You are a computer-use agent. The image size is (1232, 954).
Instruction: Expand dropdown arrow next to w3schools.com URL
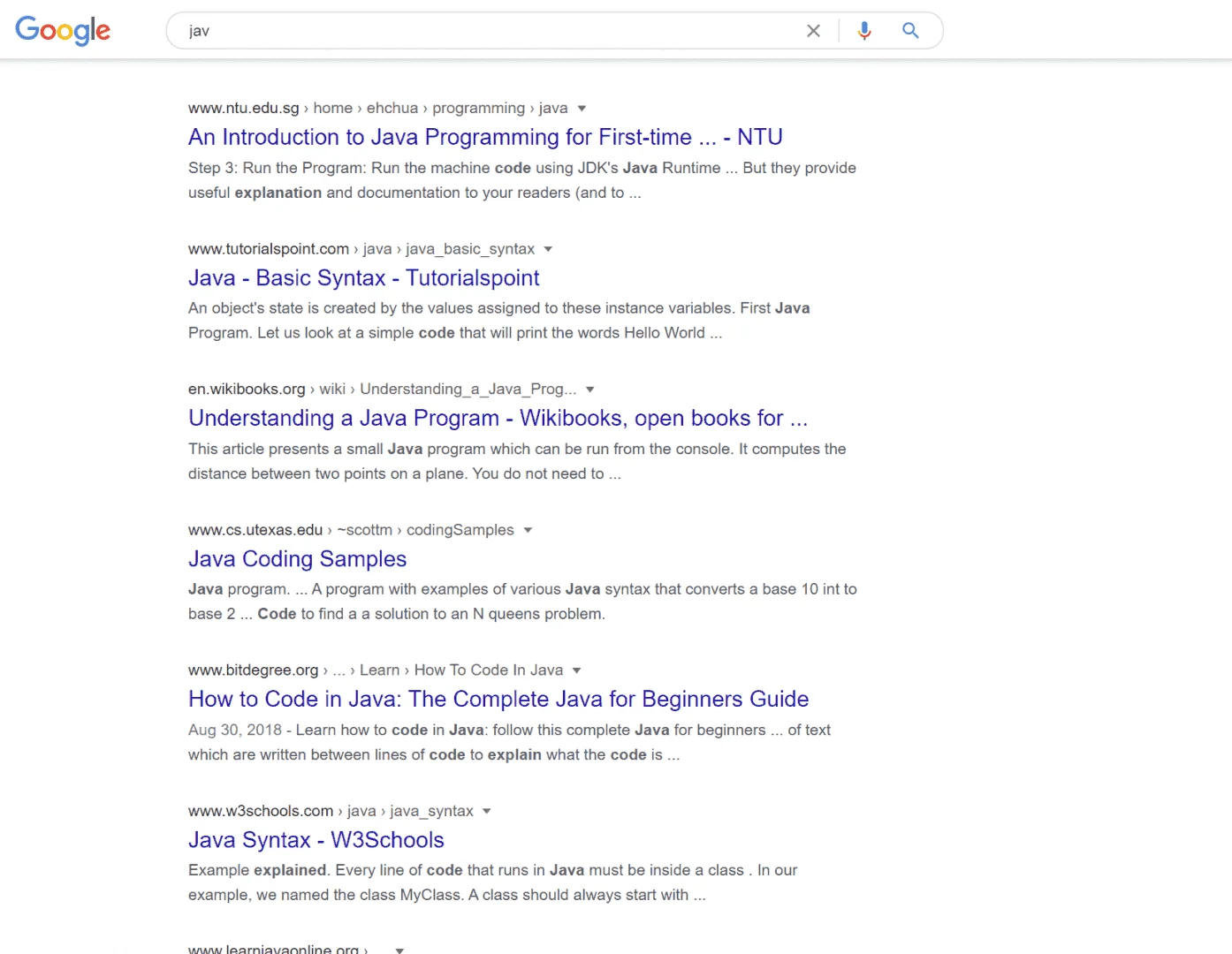[x=487, y=811]
